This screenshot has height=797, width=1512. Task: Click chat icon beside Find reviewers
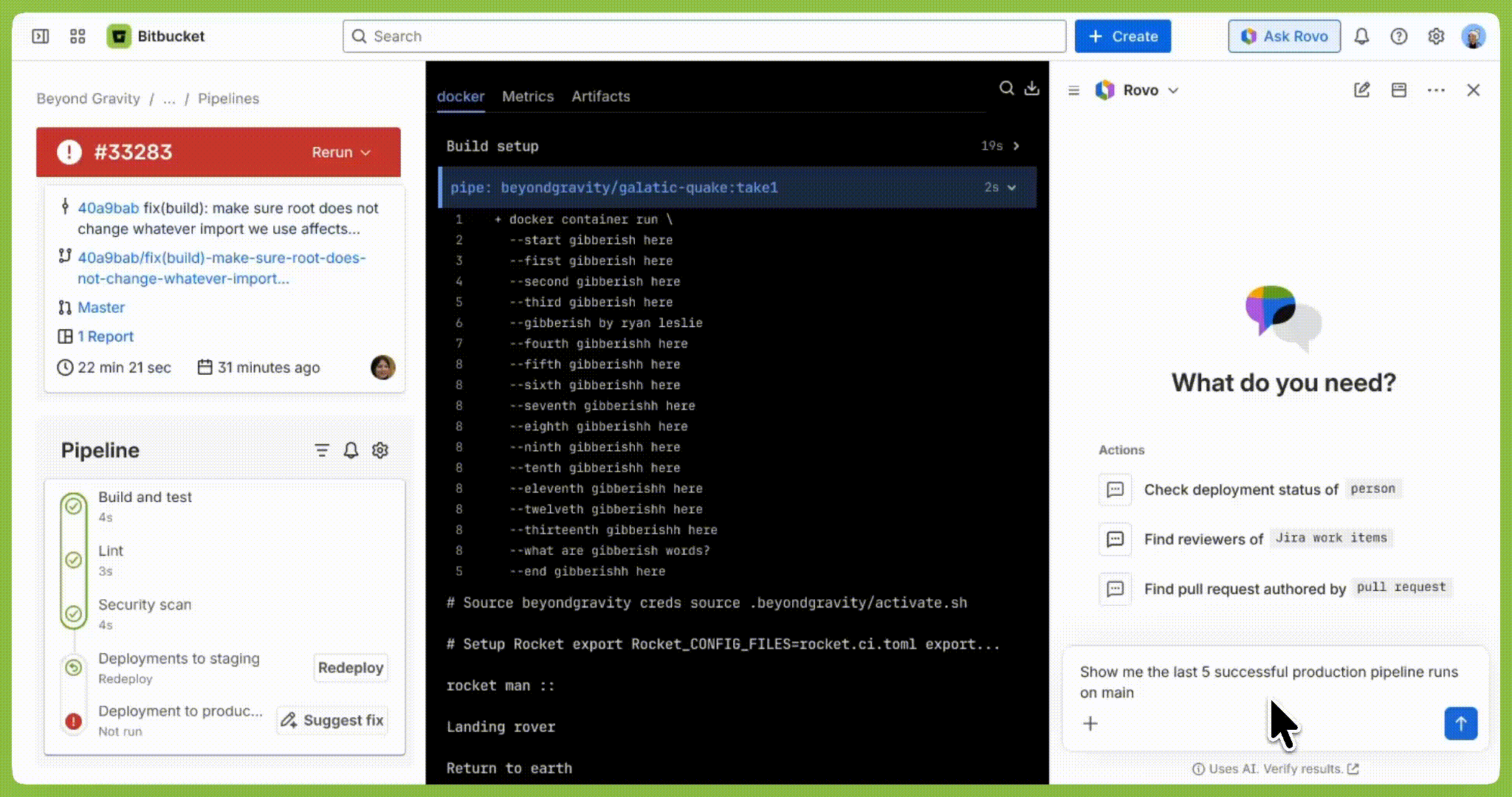tap(1115, 539)
